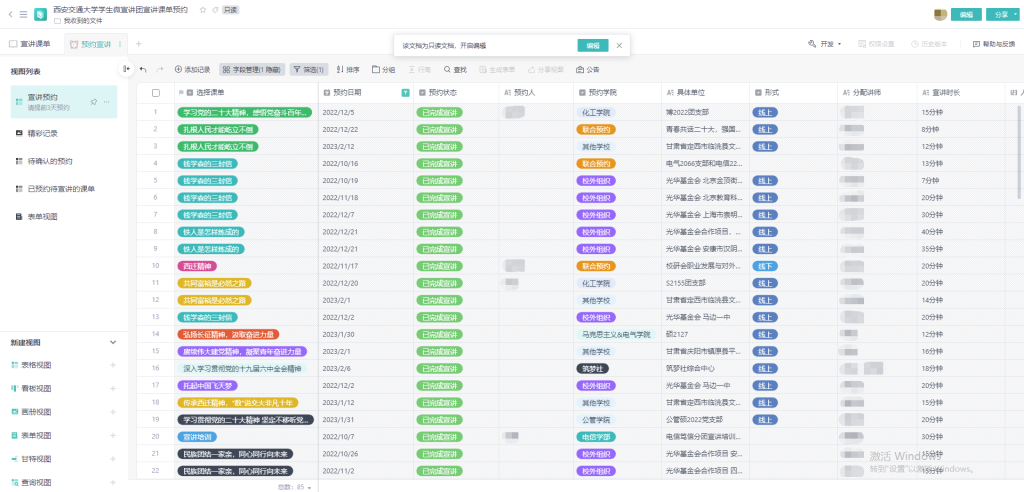Add a new 查询视图 with plus
This screenshot has height=492, width=1024.
[113, 482]
